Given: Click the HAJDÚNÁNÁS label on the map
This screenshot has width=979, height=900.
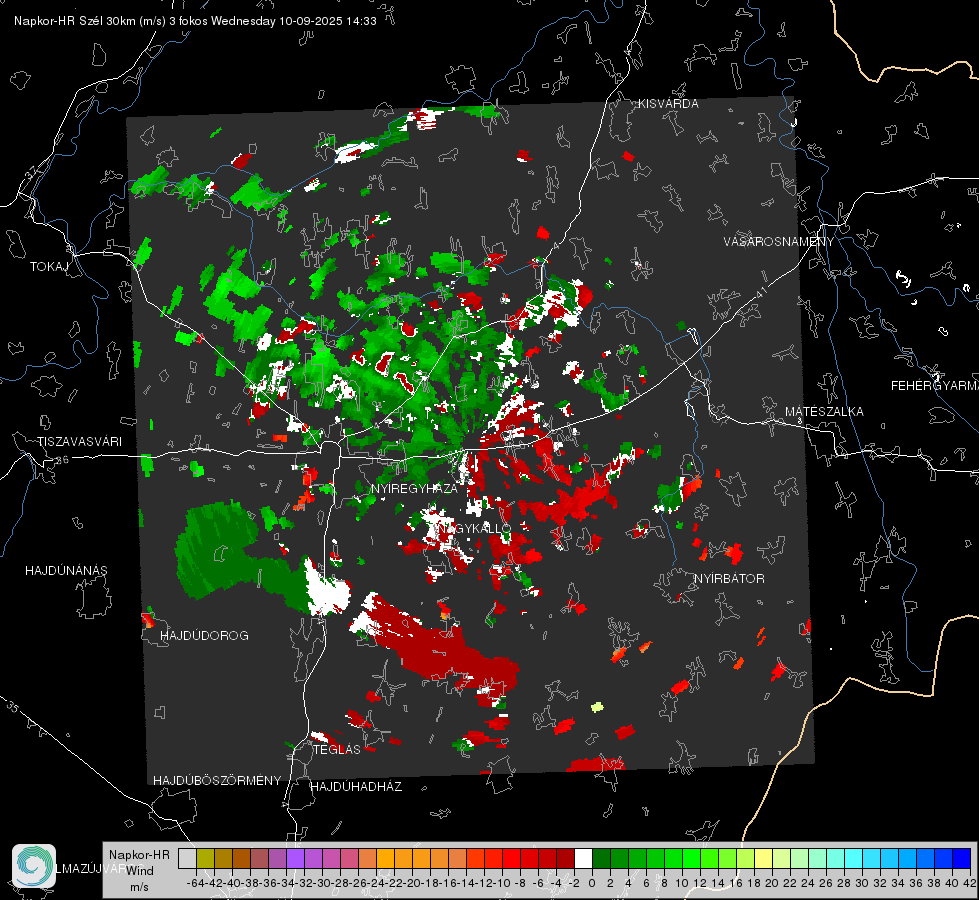Looking at the screenshot, I should point(66,570).
